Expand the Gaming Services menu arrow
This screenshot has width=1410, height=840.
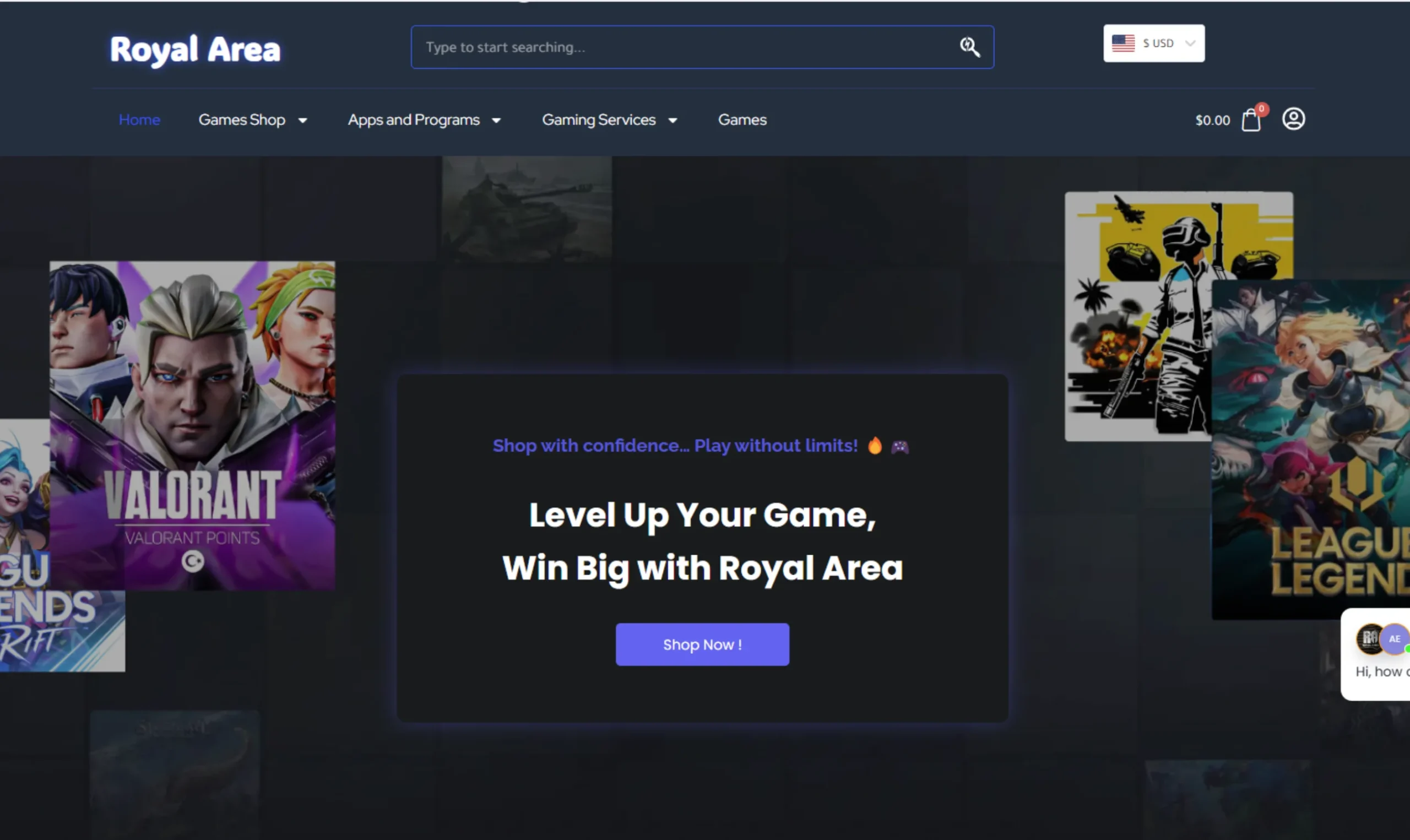(x=673, y=121)
